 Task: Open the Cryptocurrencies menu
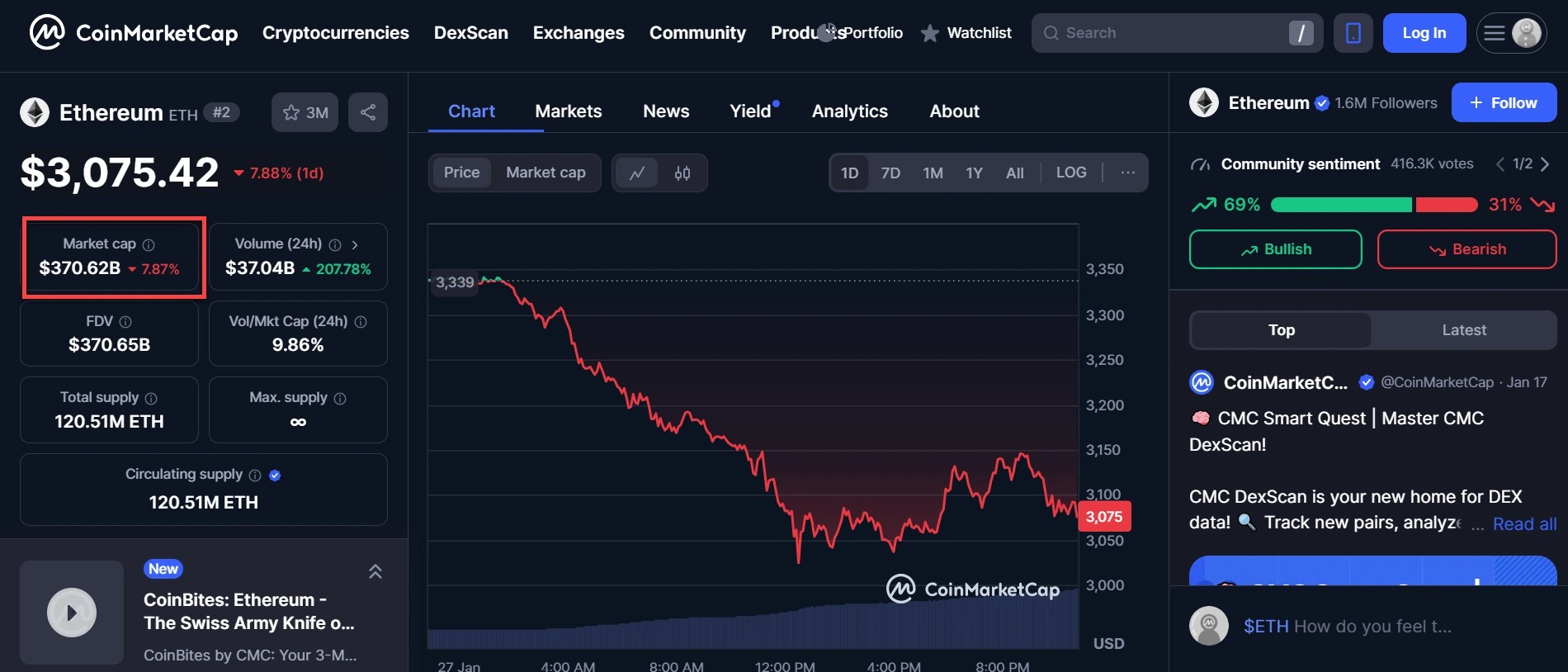click(x=335, y=33)
